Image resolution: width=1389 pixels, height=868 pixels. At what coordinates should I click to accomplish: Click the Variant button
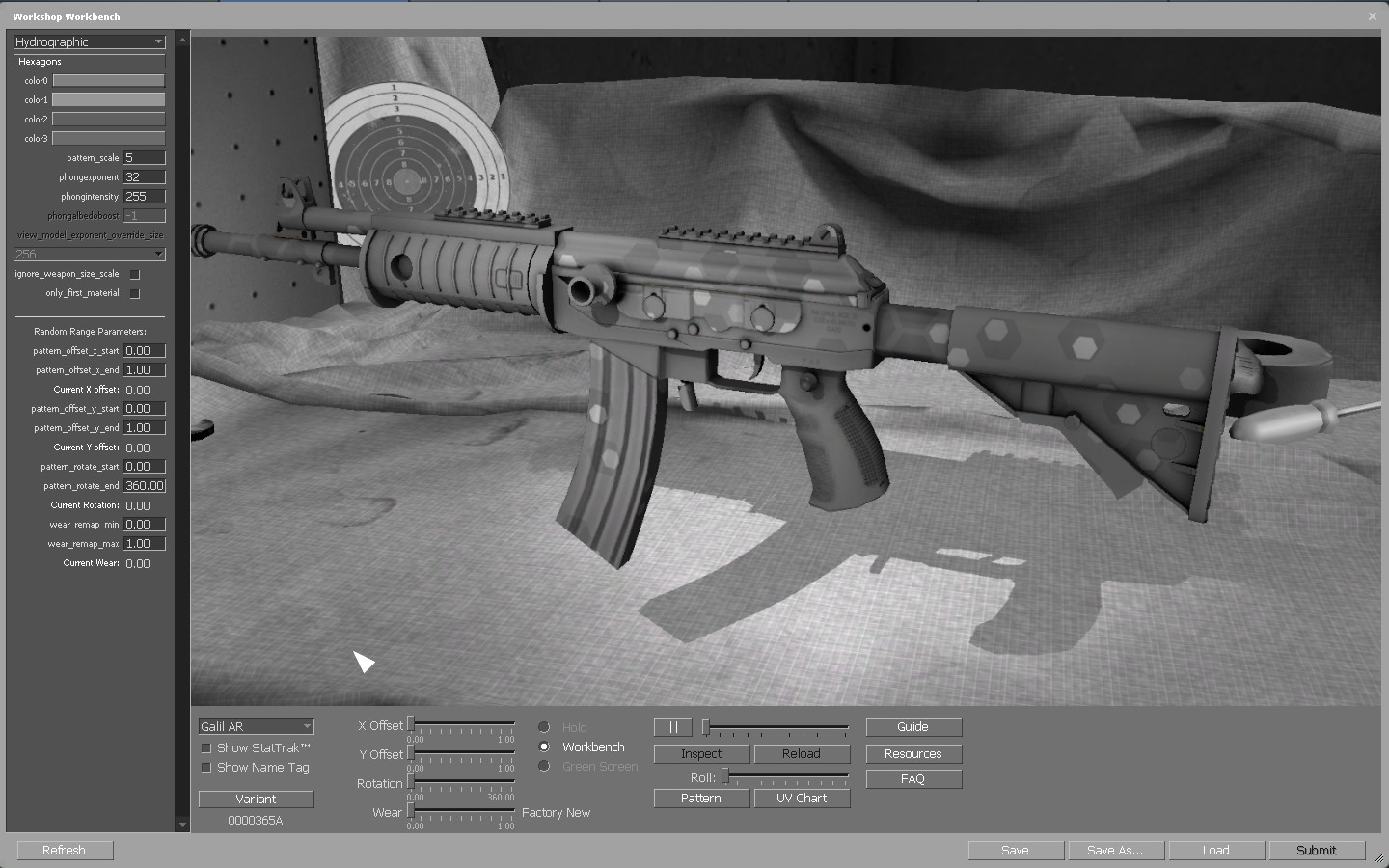coord(256,799)
